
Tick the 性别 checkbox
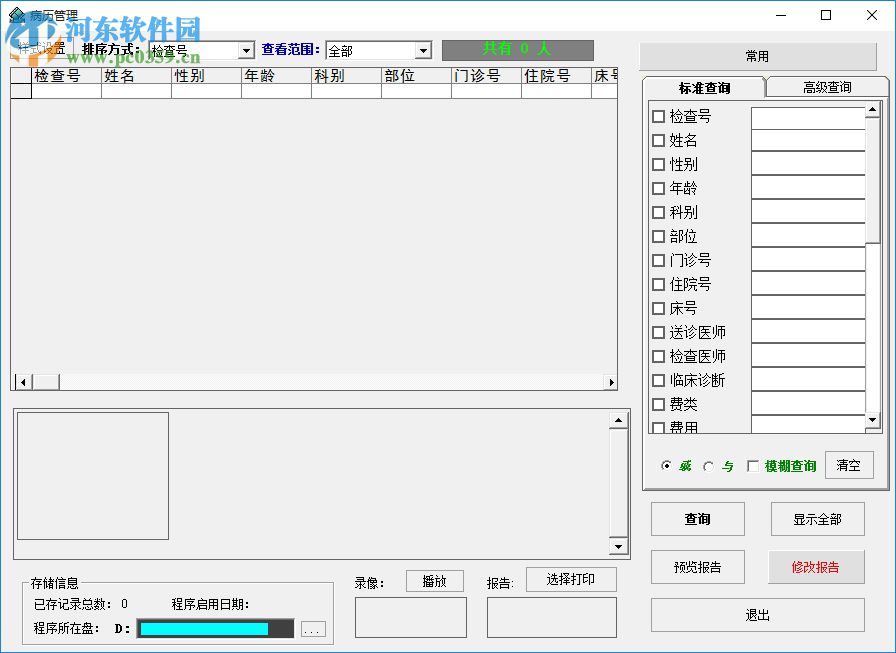(658, 165)
